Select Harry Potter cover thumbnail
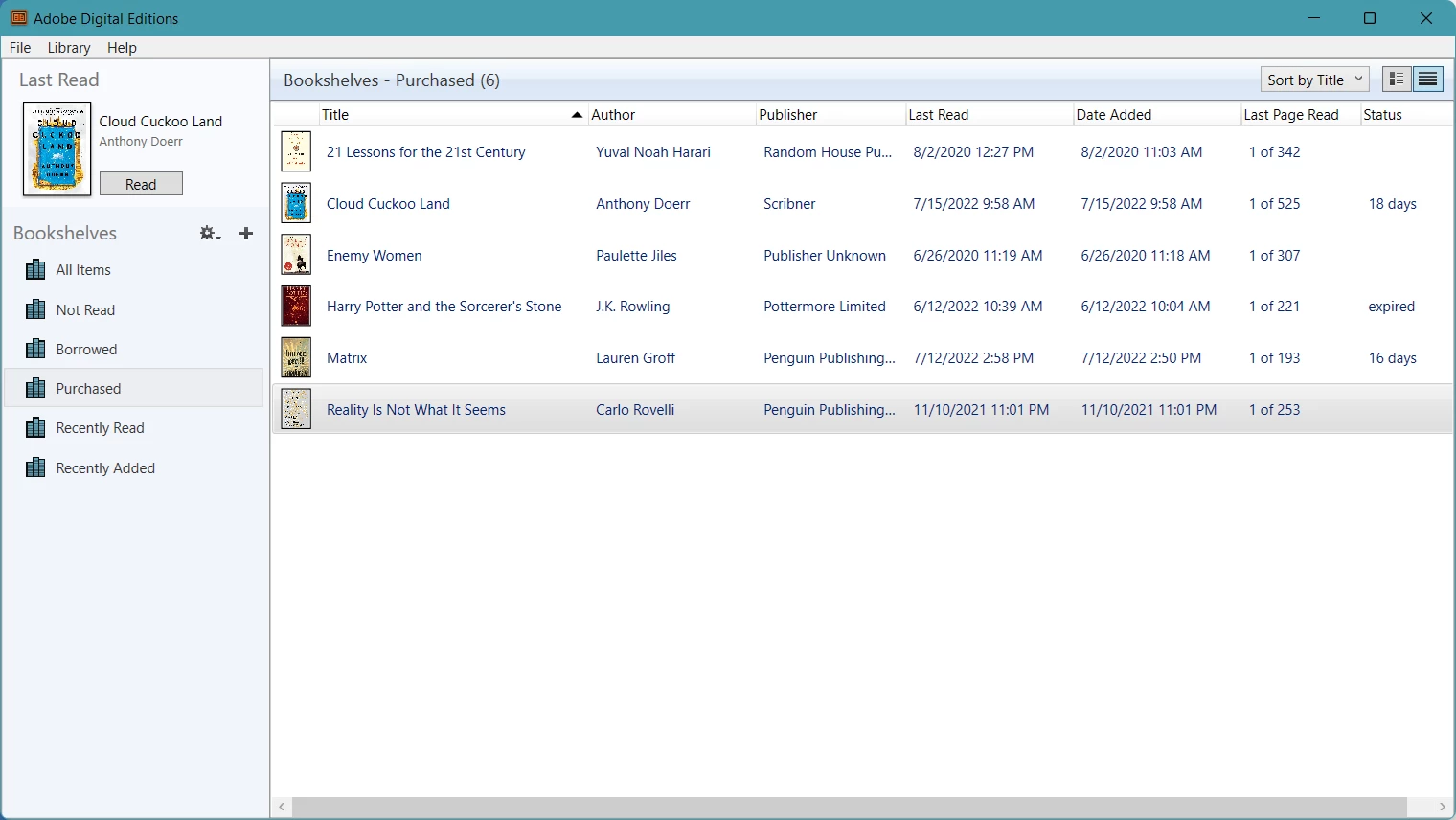 point(296,307)
